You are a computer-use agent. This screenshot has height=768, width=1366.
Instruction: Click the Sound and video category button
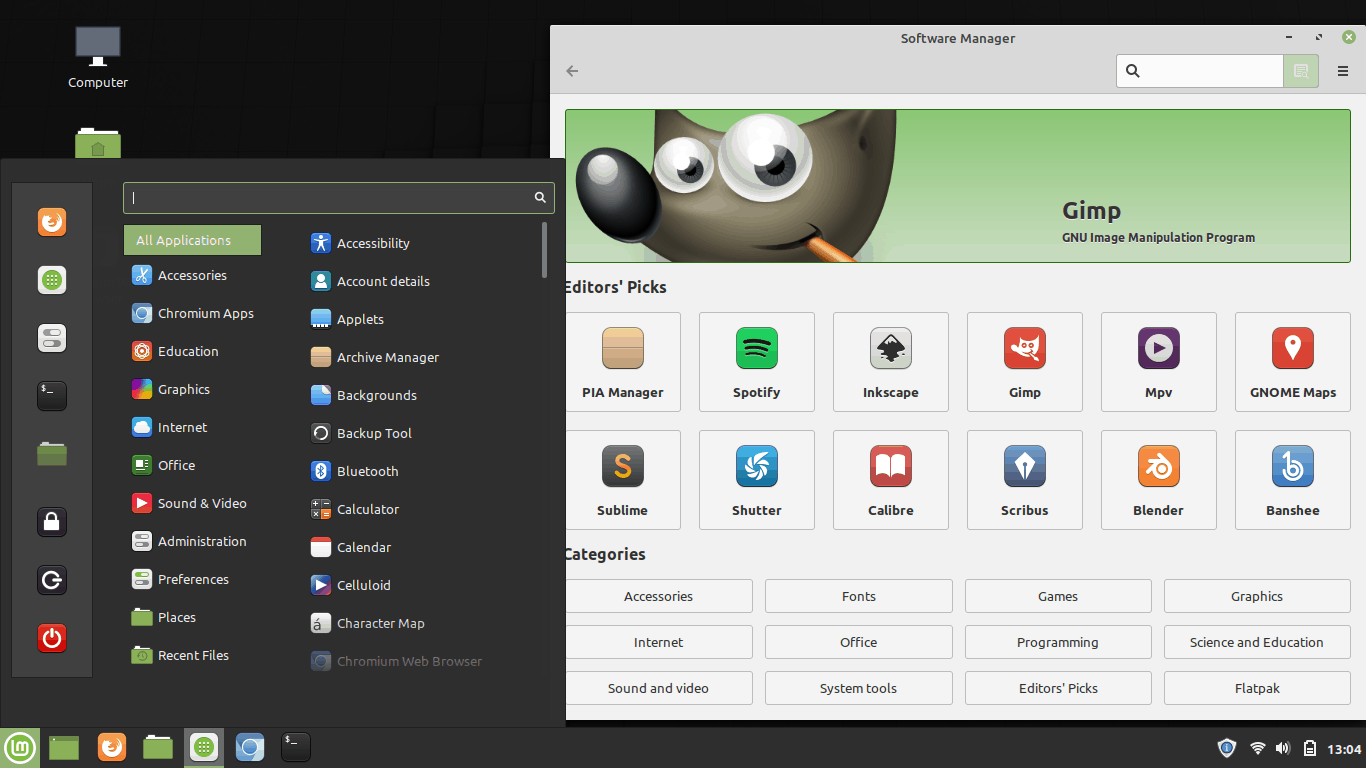click(658, 688)
